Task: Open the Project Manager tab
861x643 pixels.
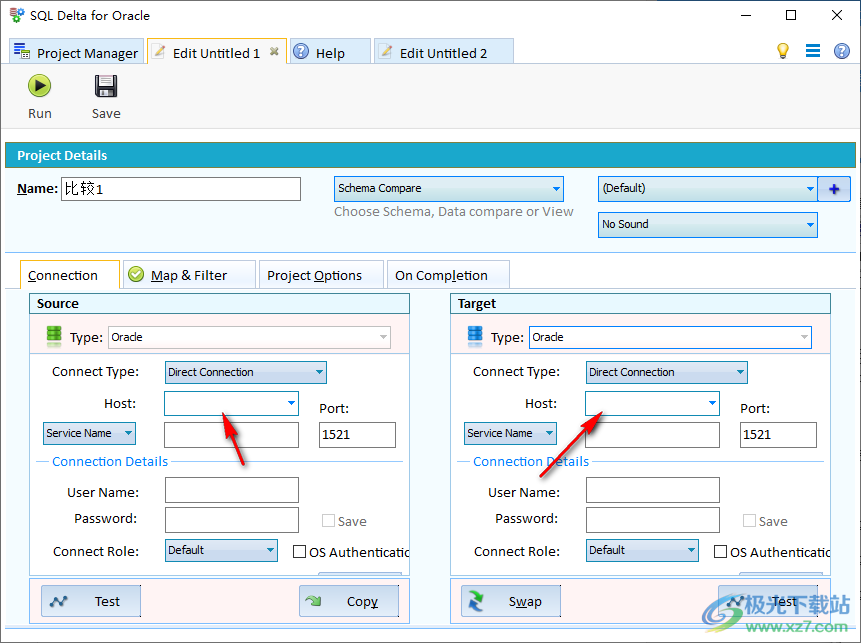Action: tap(76, 52)
